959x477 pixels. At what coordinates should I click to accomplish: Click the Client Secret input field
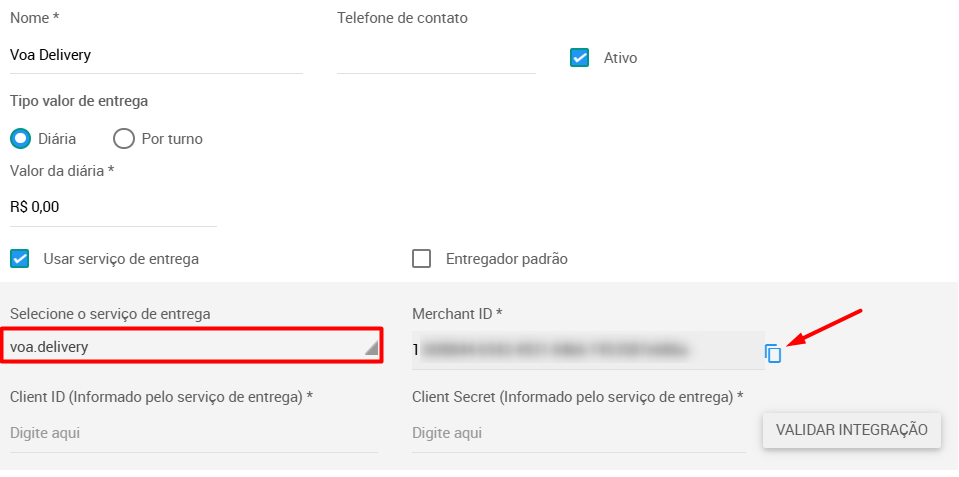[x=579, y=434]
